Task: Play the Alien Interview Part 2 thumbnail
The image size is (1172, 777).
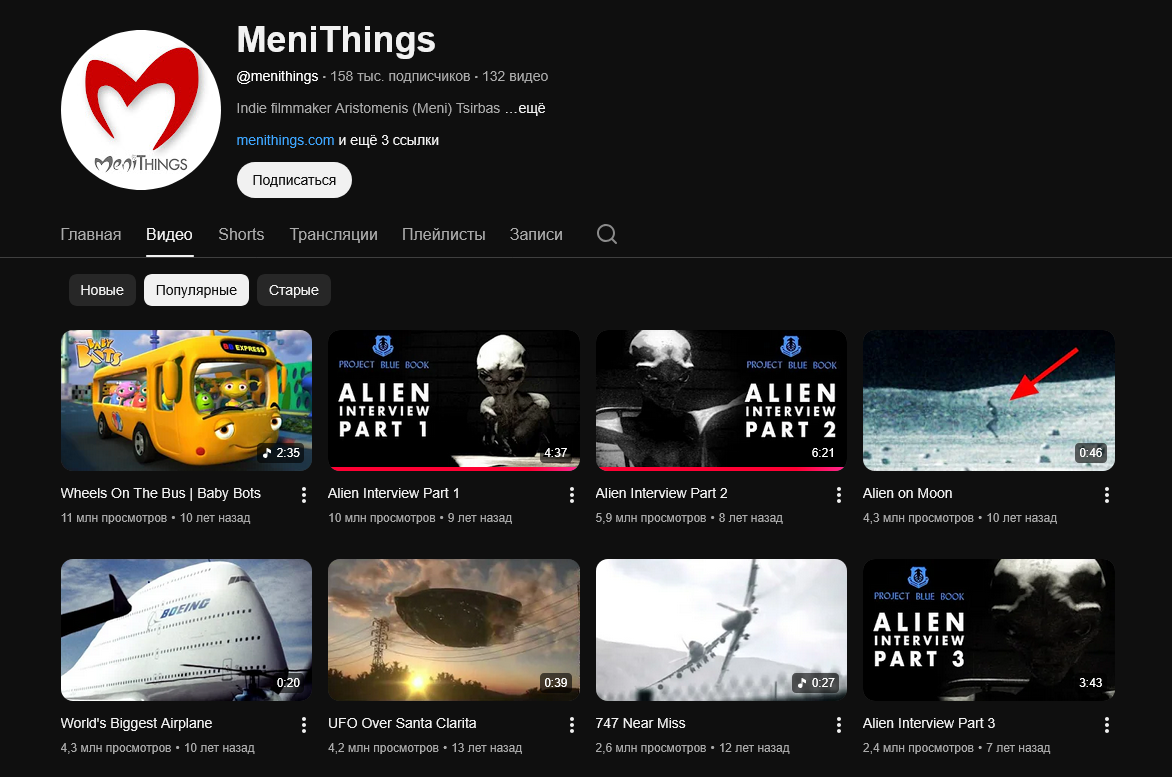Action: pos(721,400)
